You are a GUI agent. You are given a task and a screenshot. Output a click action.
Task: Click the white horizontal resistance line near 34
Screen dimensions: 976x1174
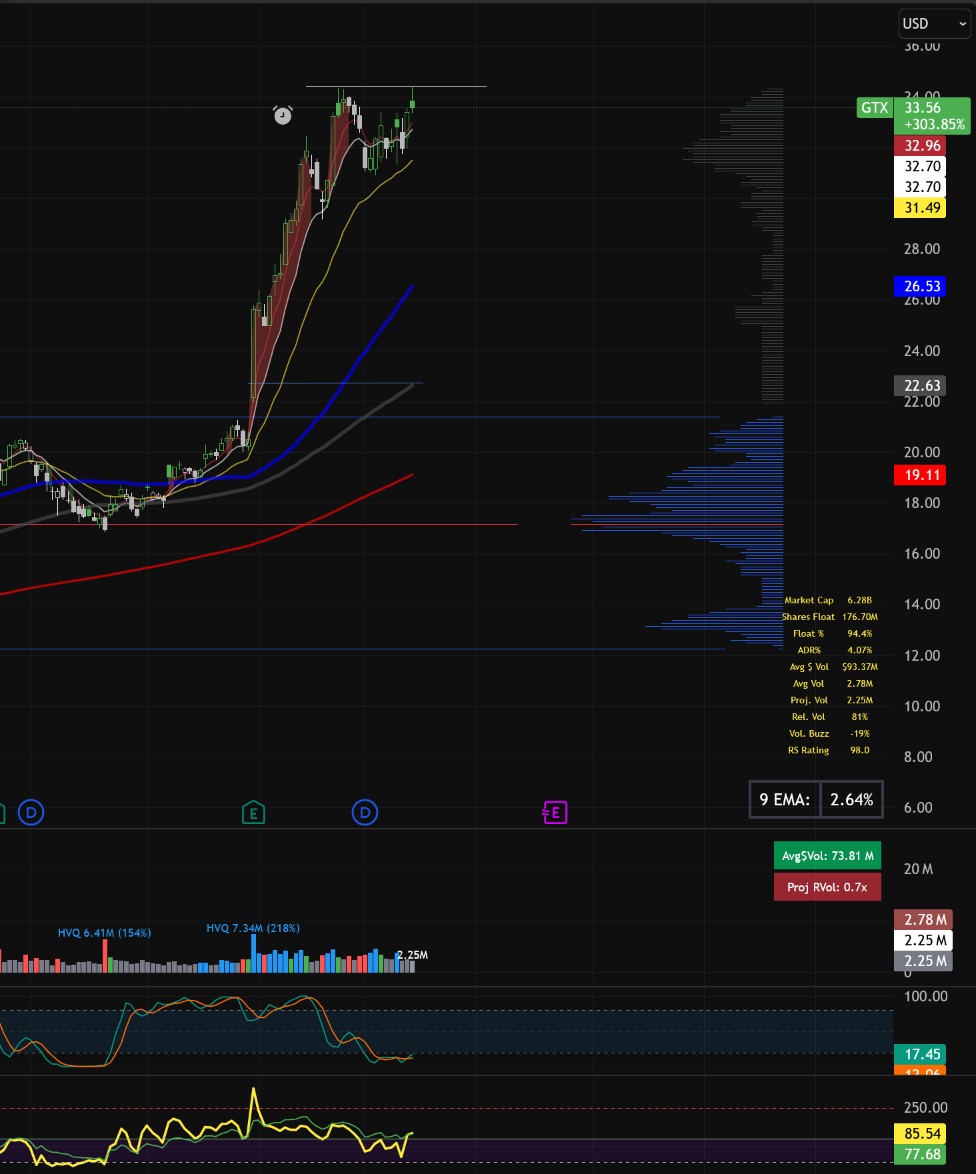(396, 87)
